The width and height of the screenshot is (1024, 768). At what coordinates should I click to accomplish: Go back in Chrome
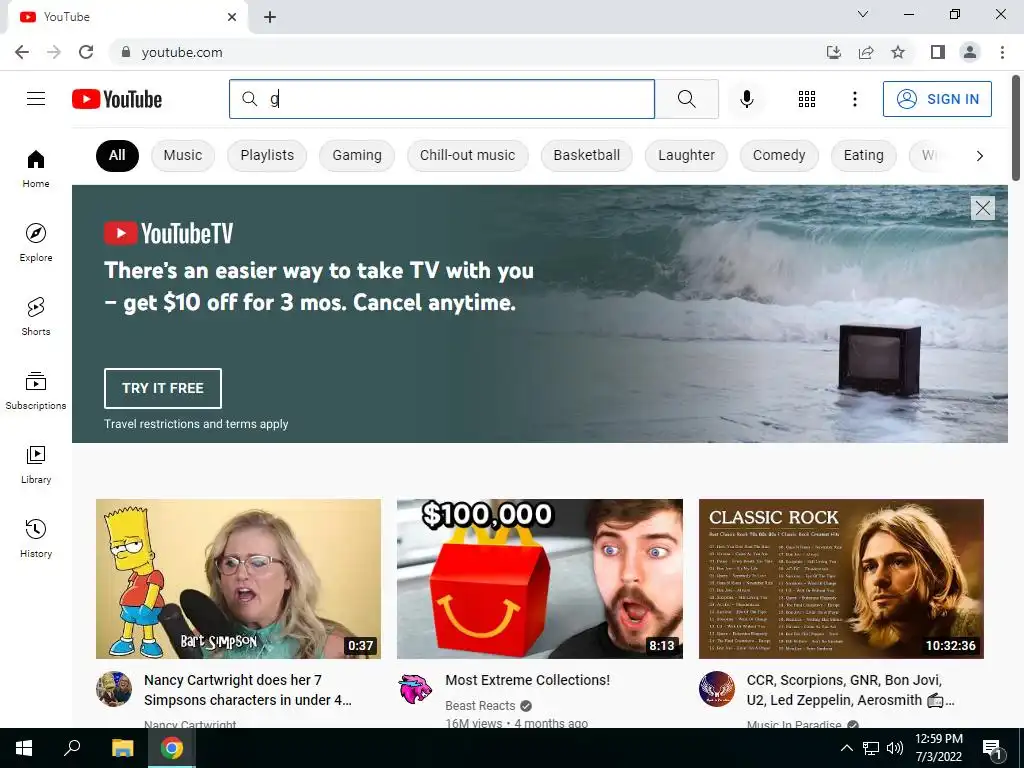[x=22, y=52]
